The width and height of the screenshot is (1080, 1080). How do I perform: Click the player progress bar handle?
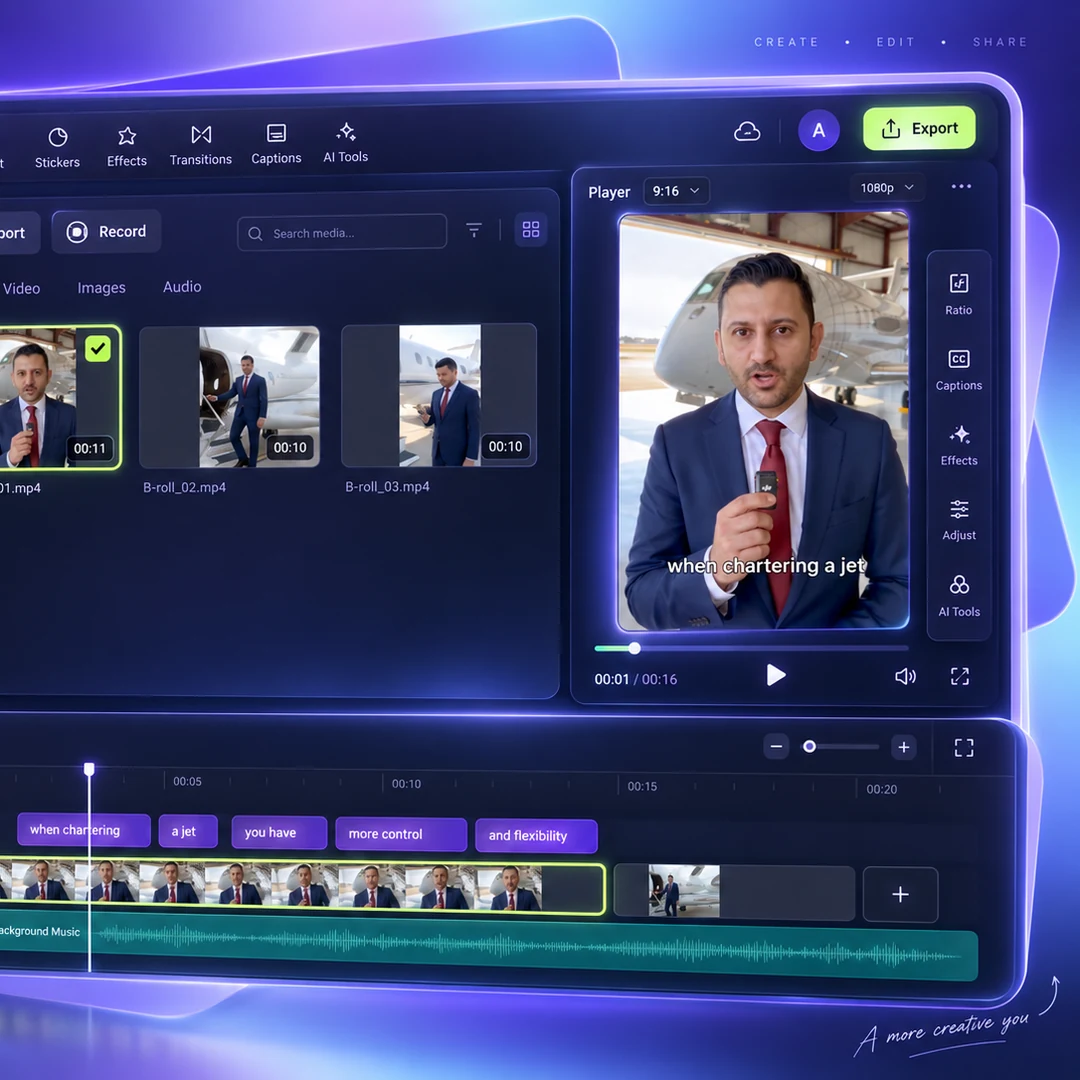click(x=634, y=648)
